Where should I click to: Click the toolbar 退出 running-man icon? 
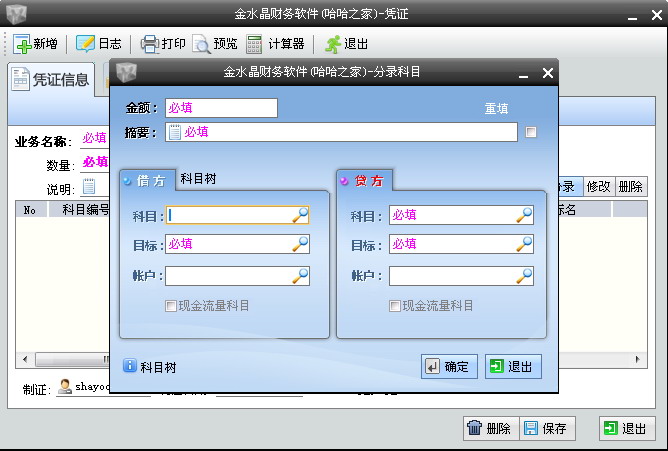(x=333, y=44)
